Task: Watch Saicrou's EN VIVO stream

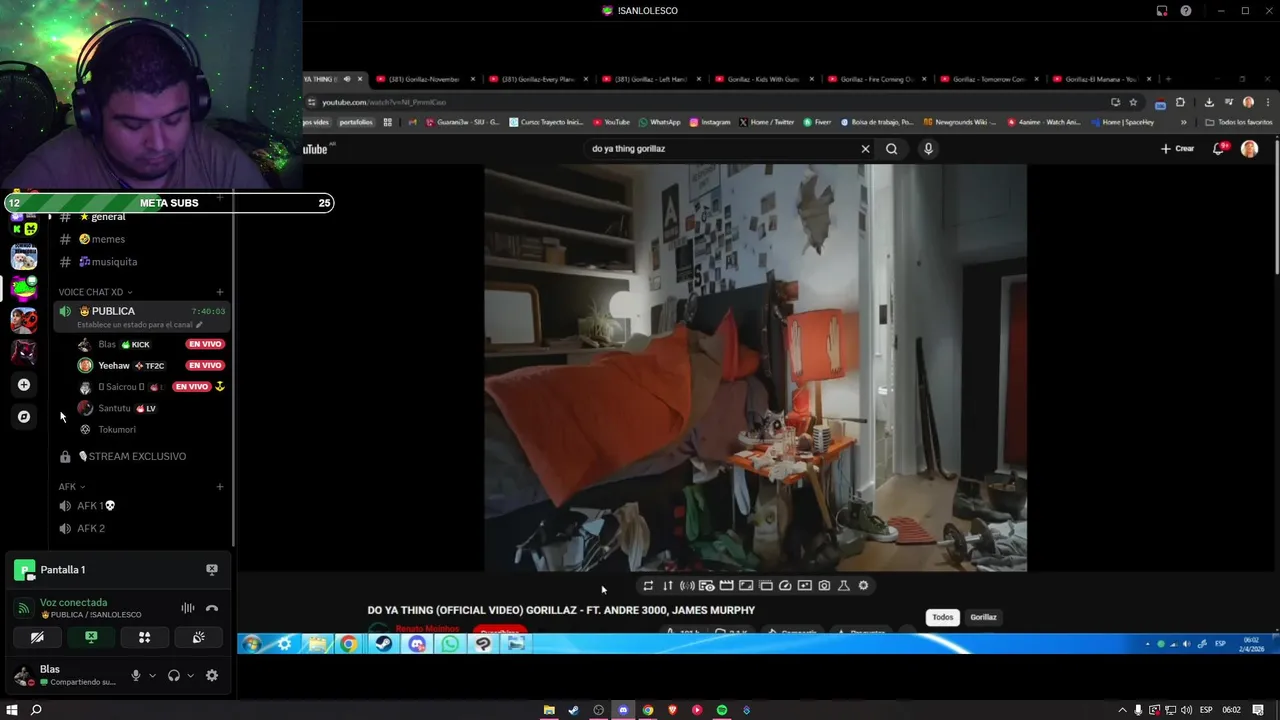Action: pyautogui.click(x=192, y=387)
